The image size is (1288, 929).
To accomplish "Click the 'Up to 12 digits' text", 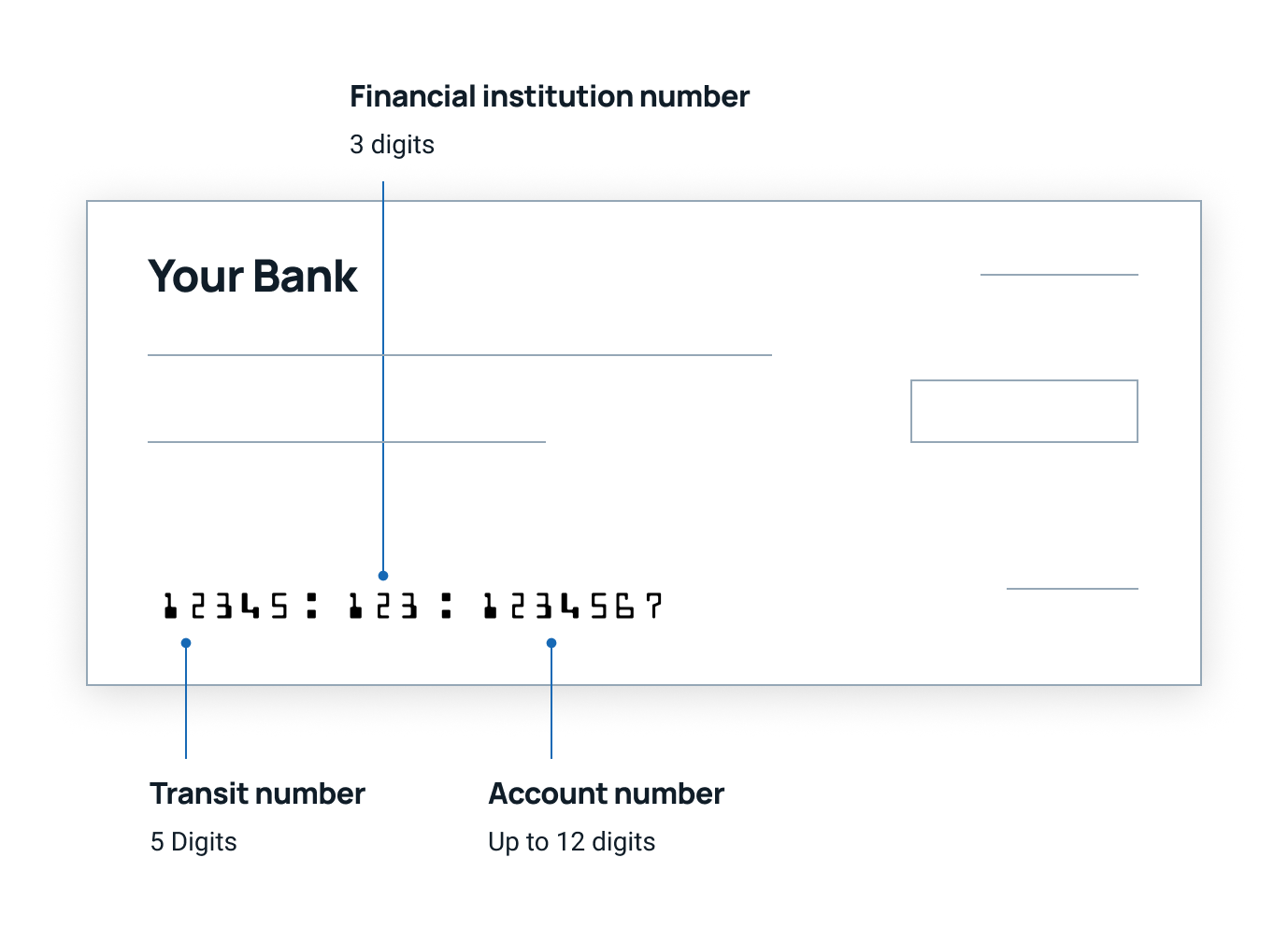I will coord(571,842).
